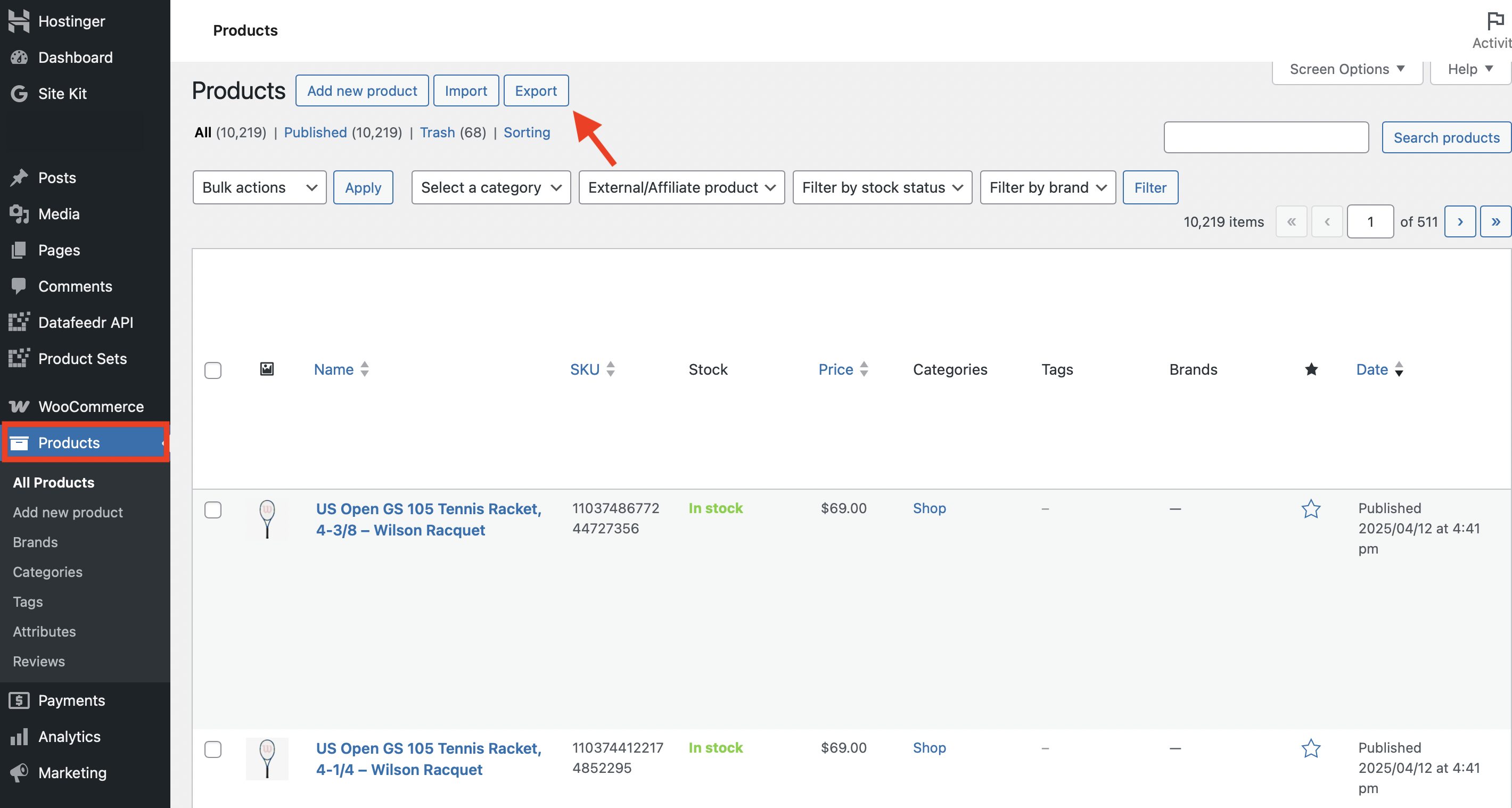Image resolution: width=1512 pixels, height=808 pixels.
Task: Open the Filter by brand dropdown
Action: (x=1048, y=187)
